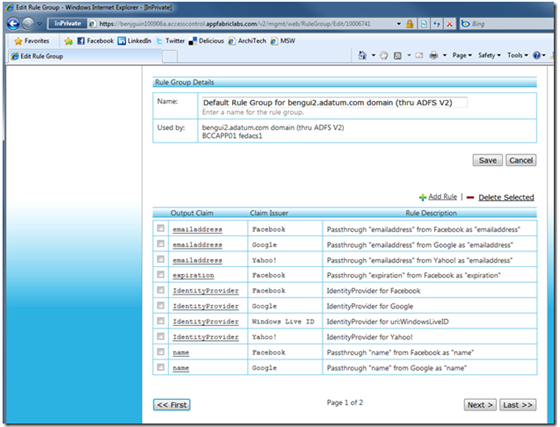Click the Save button
The image size is (560, 427).
click(488, 160)
